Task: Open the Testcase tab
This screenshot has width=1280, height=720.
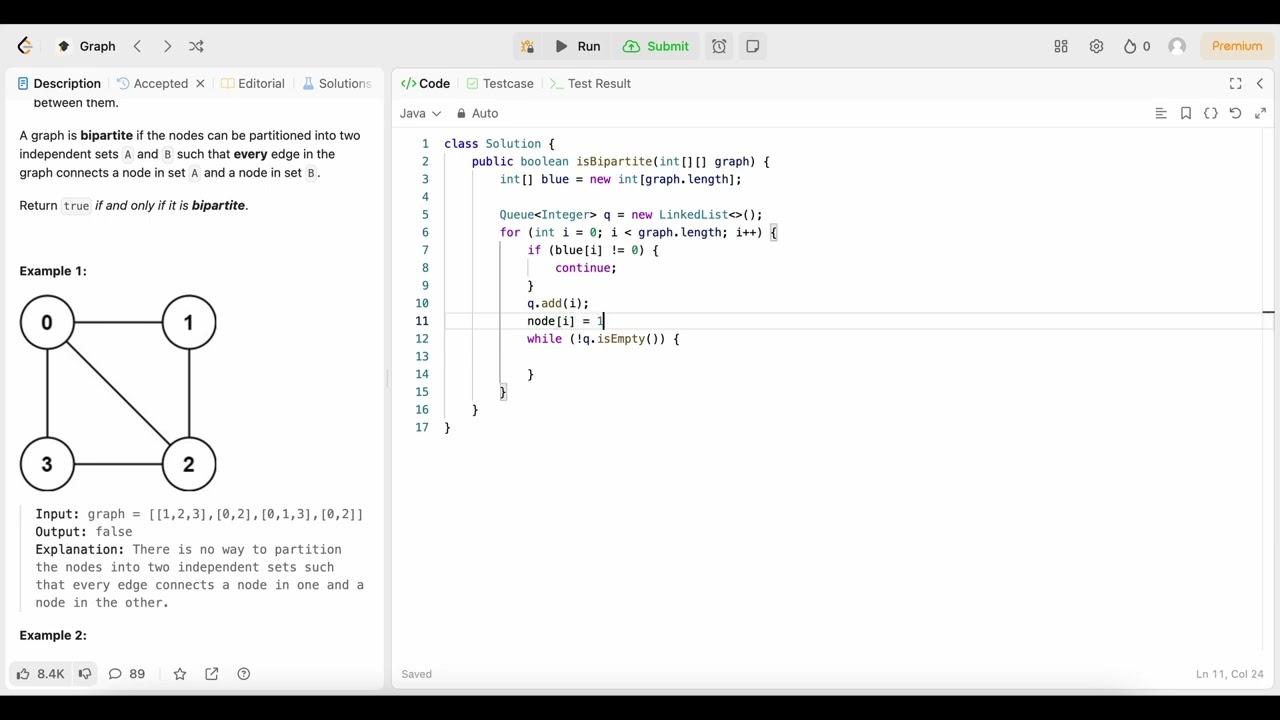Action: coord(499,83)
